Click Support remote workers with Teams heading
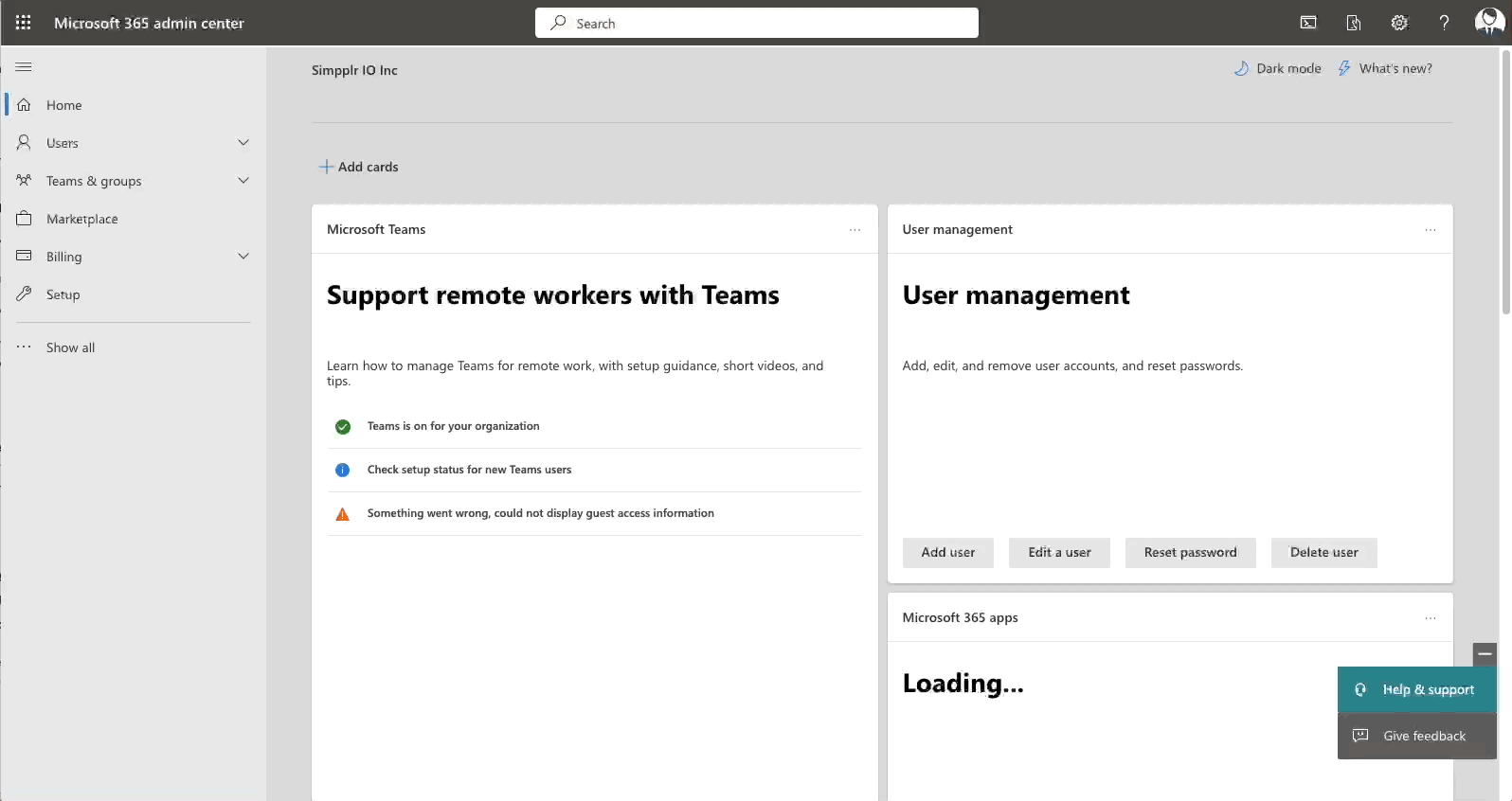Image resolution: width=1512 pixels, height=801 pixels. [553, 295]
